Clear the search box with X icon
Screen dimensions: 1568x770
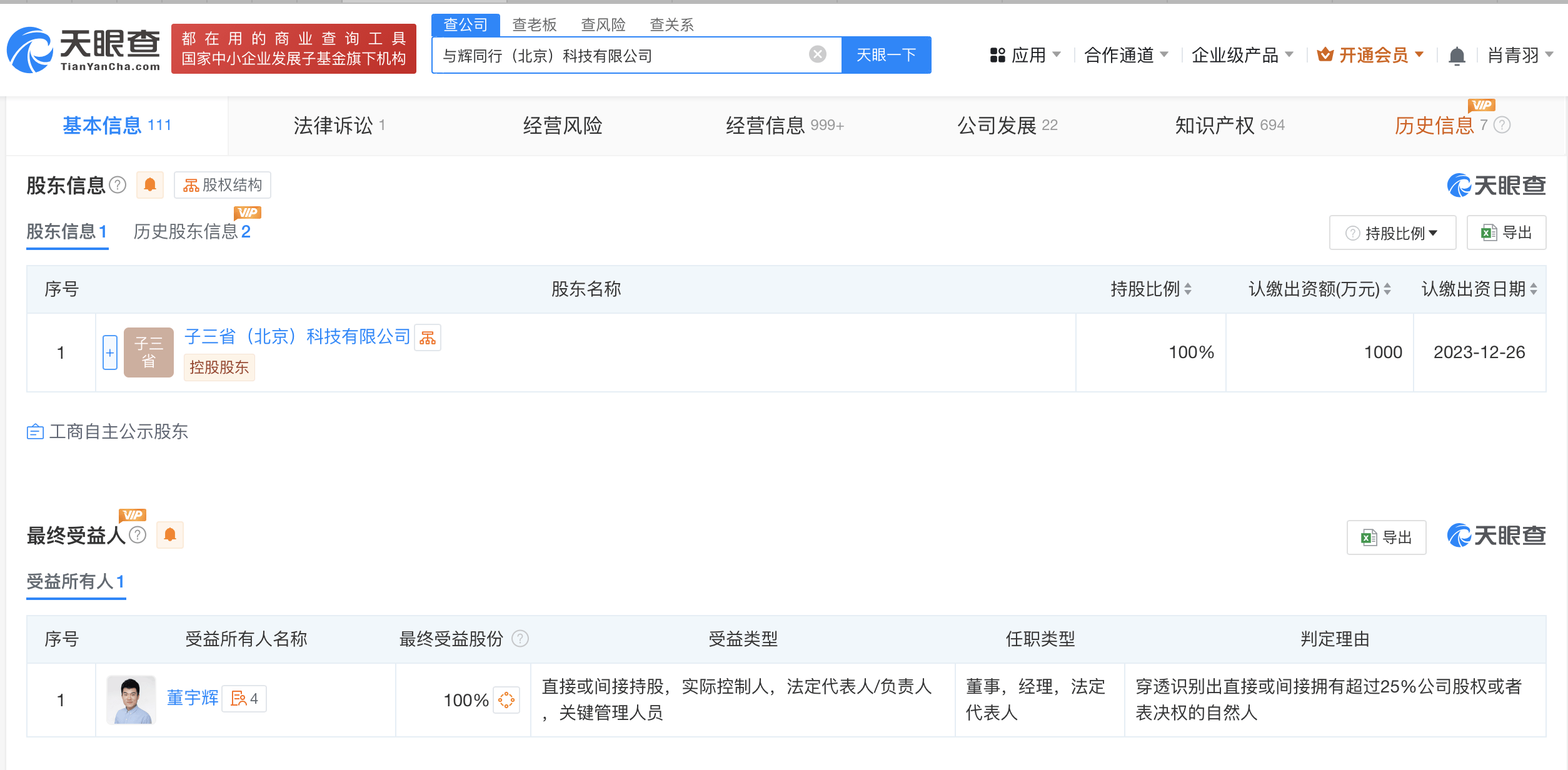(x=817, y=54)
